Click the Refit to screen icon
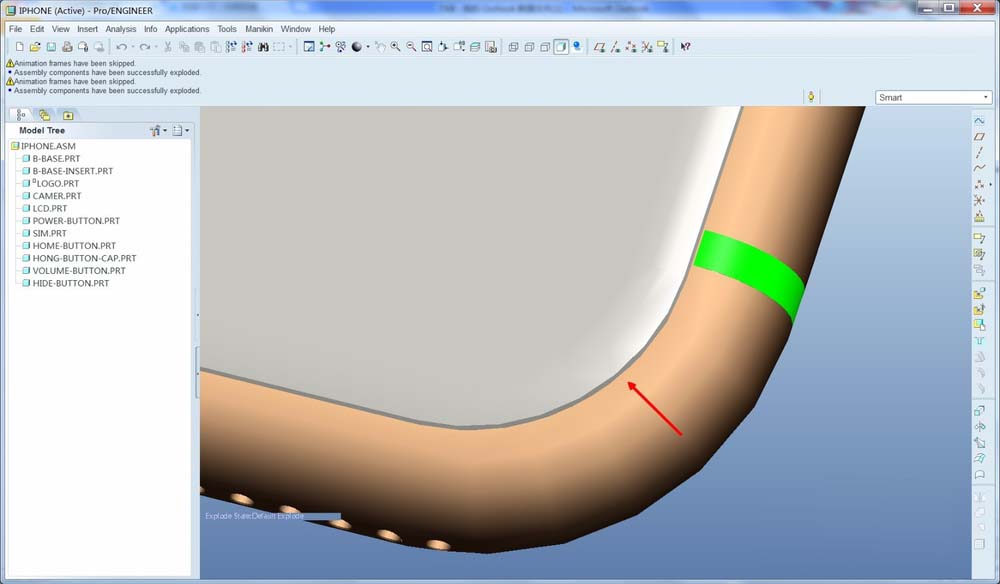Viewport: 1000px width, 584px height. [x=427, y=47]
